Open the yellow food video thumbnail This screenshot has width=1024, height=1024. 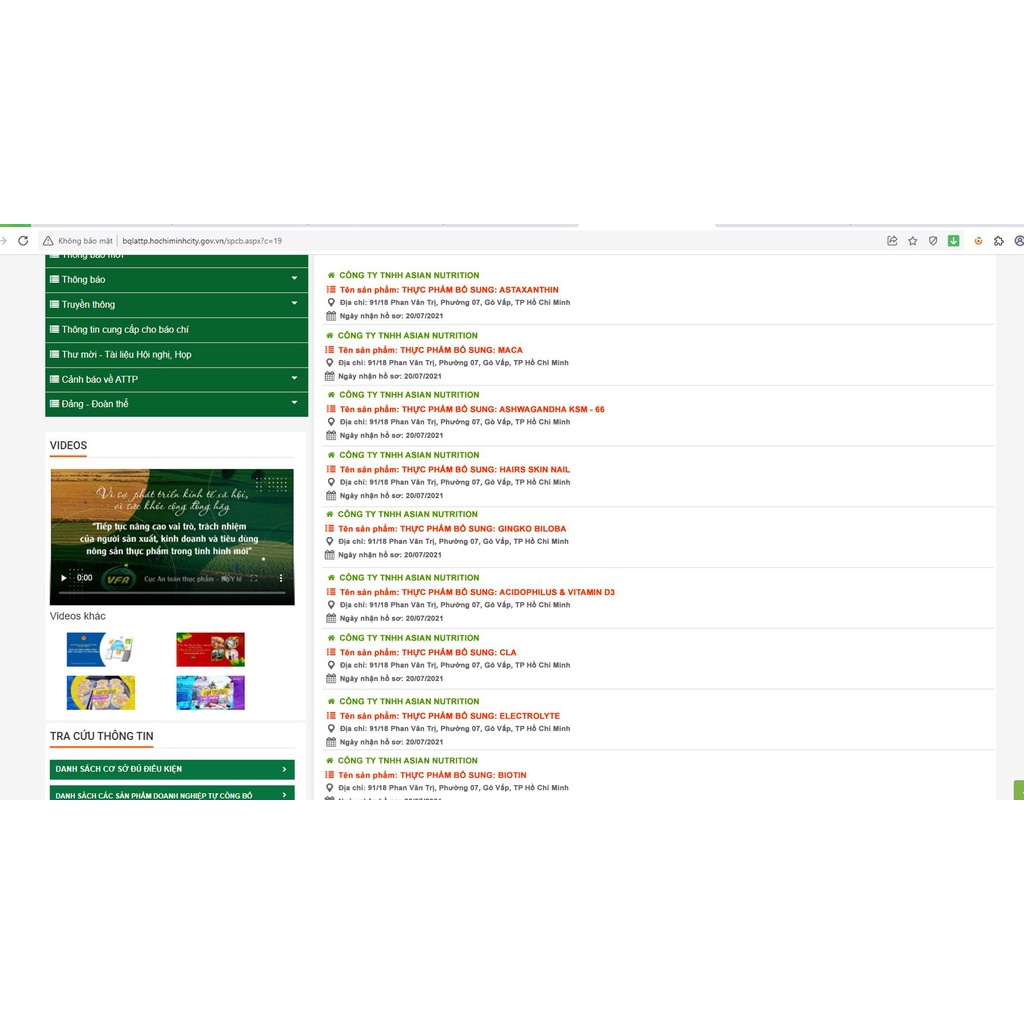(101, 693)
